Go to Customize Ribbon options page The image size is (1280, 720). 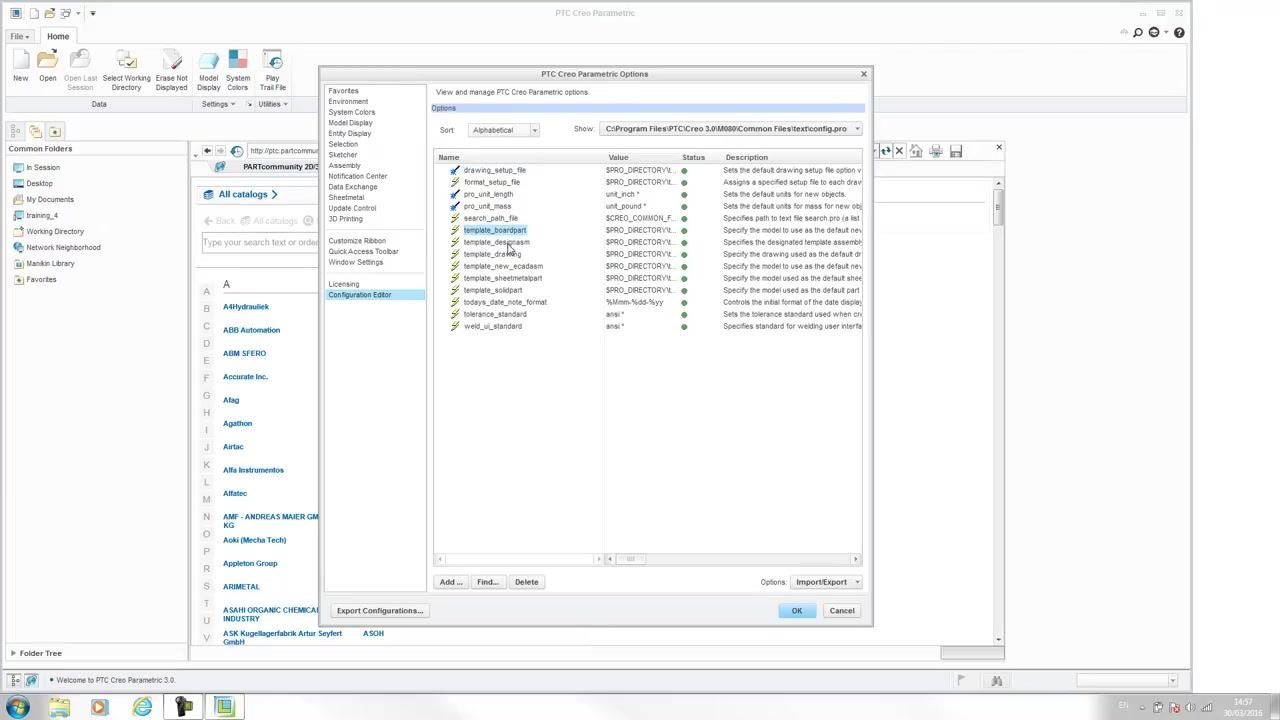tap(357, 241)
